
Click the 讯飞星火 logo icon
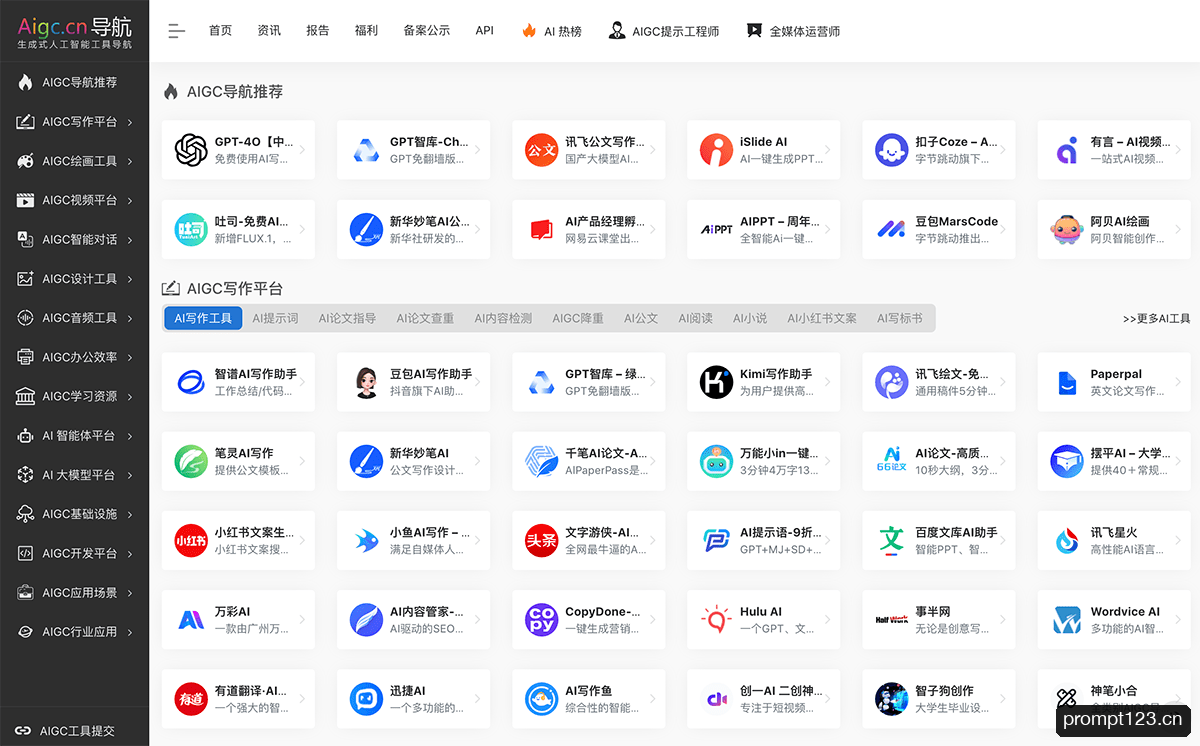point(1066,541)
